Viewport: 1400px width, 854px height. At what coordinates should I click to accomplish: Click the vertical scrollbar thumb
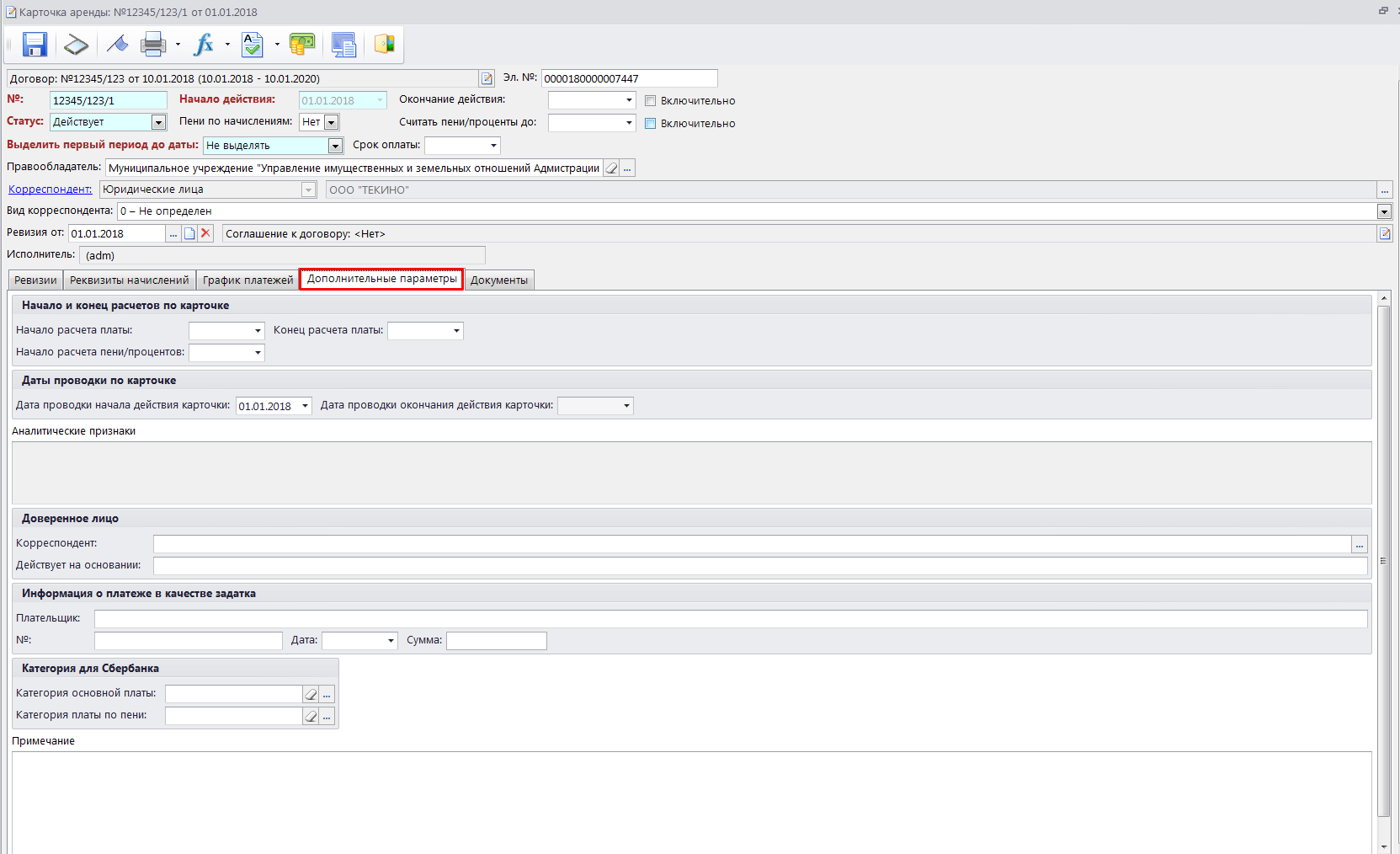(1384, 561)
